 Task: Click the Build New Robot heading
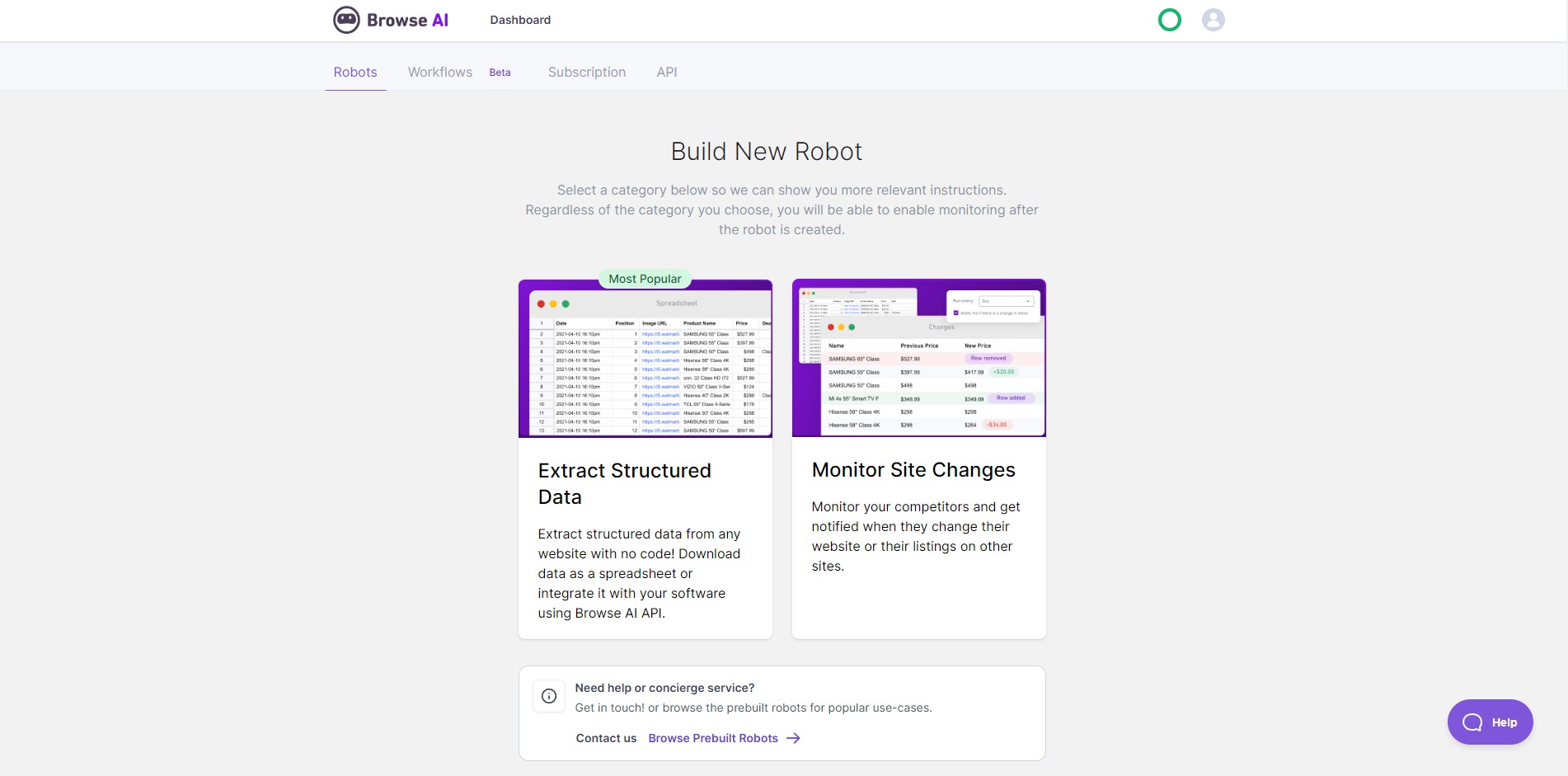click(767, 152)
